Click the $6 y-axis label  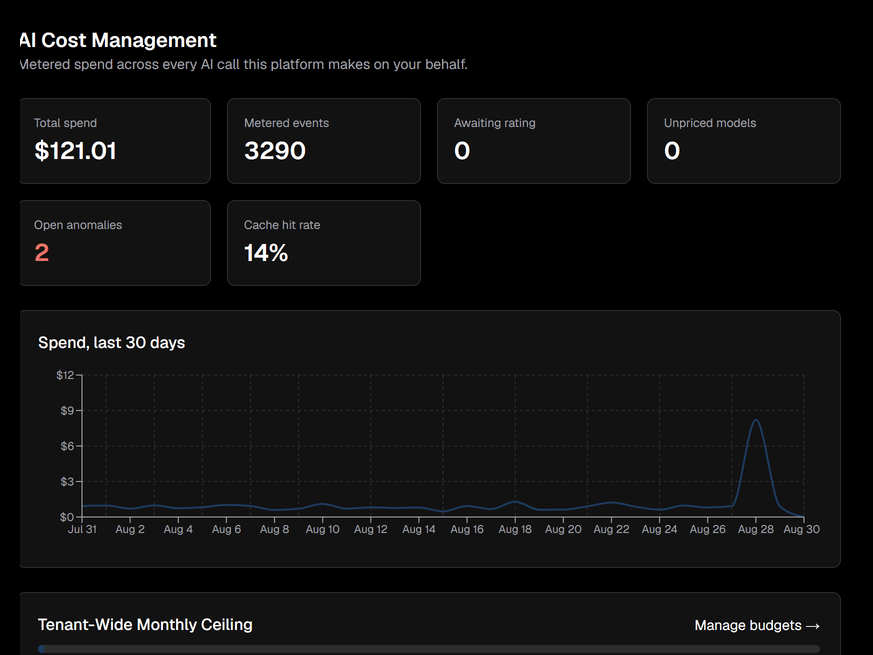(67, 446)
